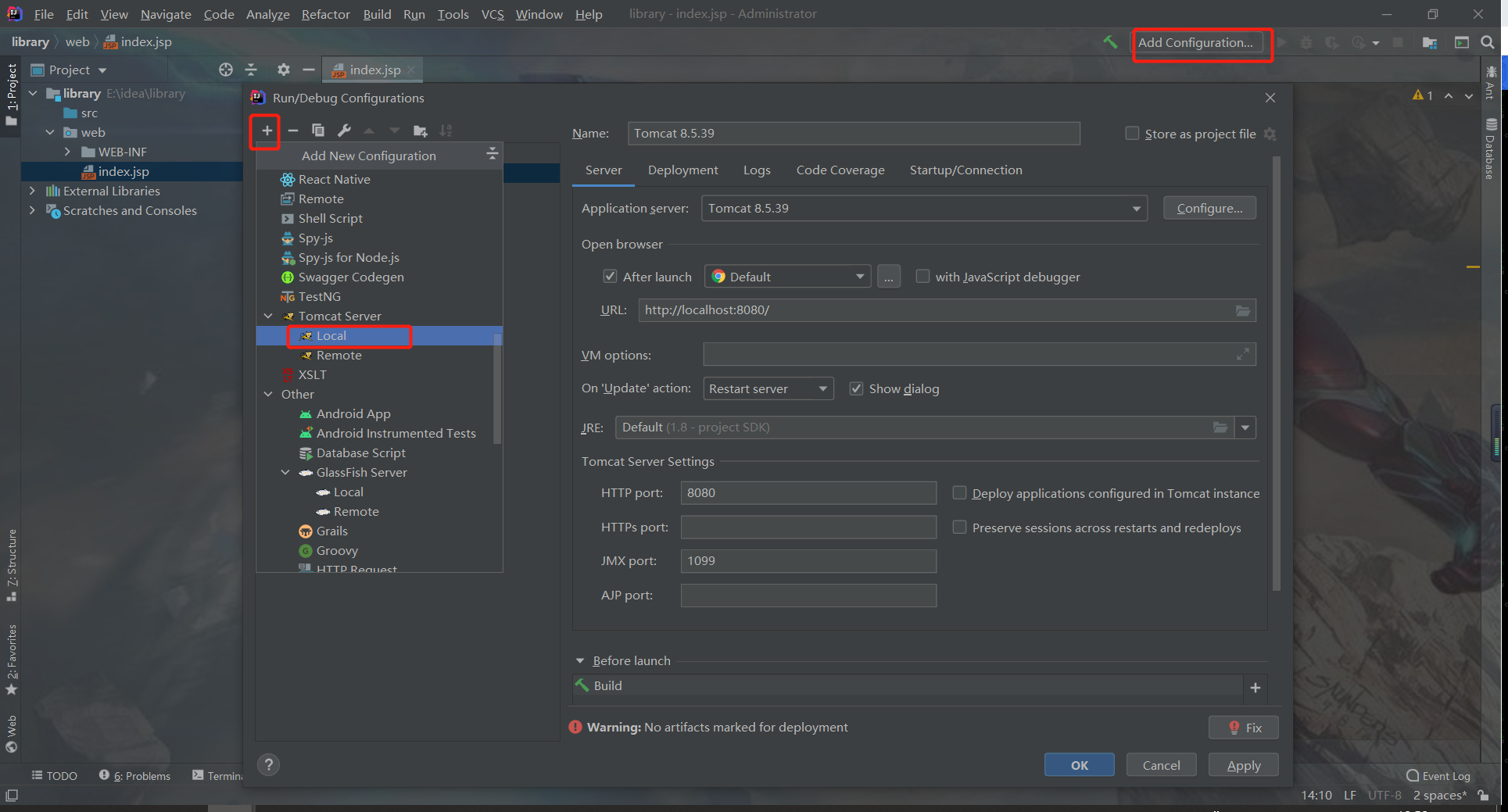Toggle the Show dialog checkbox

click(x=857, y=388)
